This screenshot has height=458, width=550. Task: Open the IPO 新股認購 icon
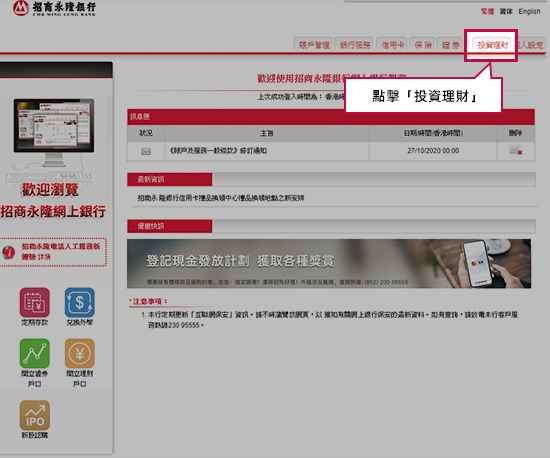(34, 415)
